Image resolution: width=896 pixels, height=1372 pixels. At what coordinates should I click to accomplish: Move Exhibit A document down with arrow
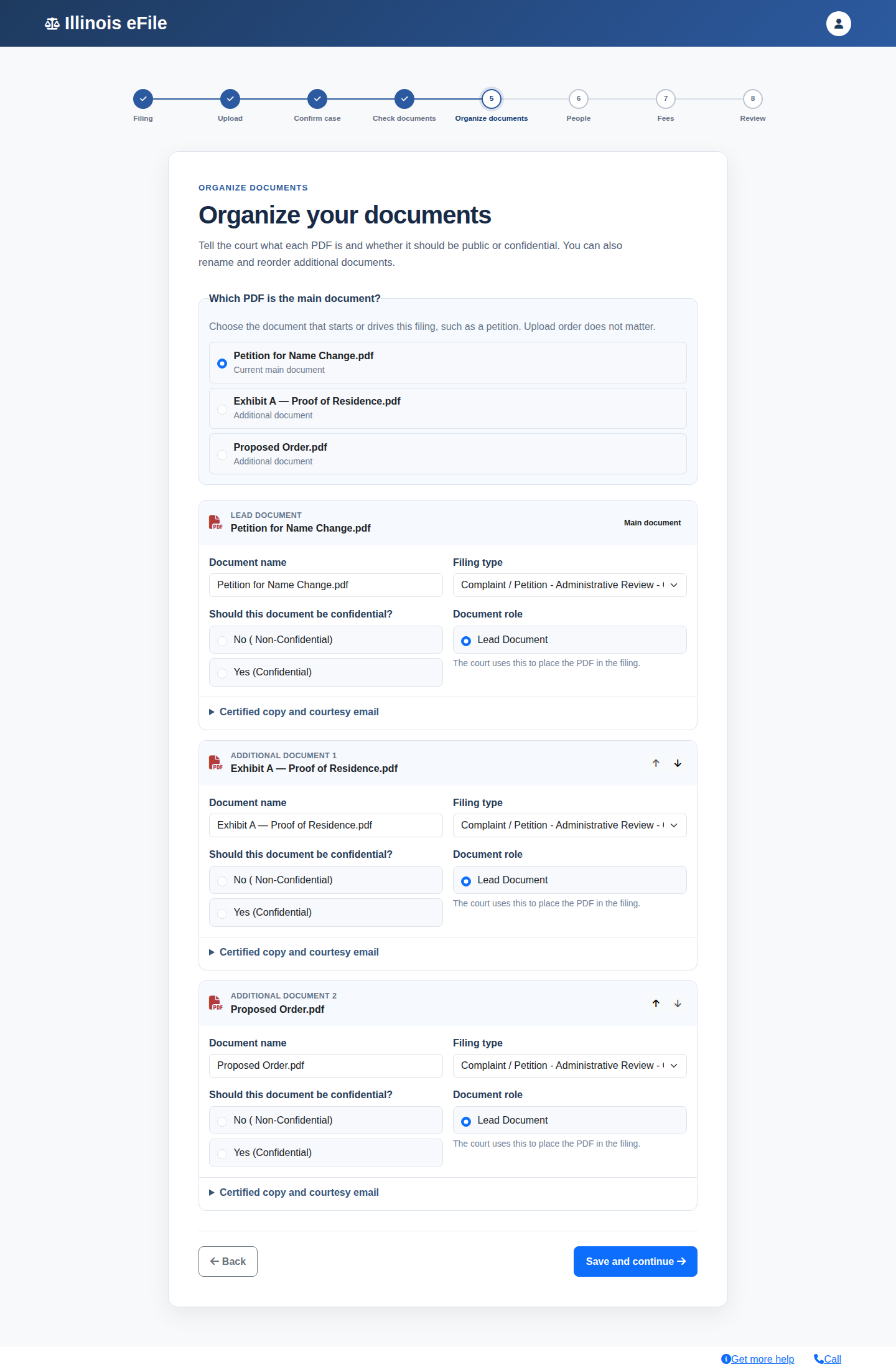678,763
